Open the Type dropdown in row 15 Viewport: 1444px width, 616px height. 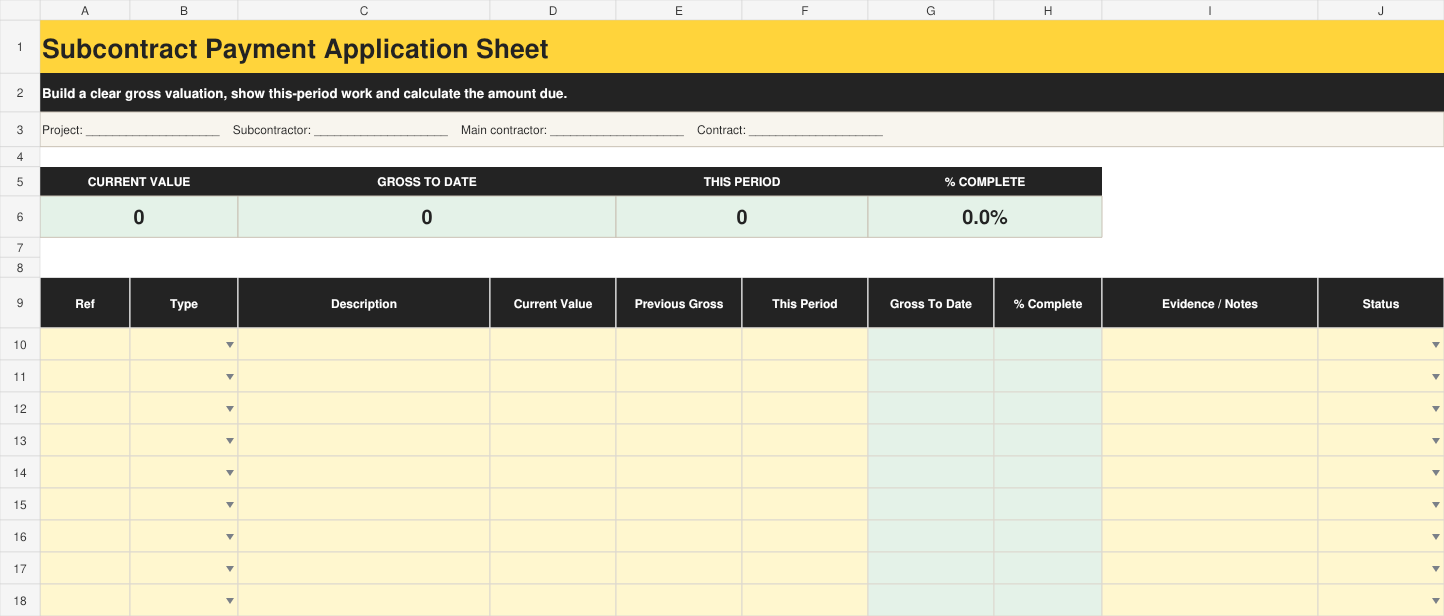[230, 505]
